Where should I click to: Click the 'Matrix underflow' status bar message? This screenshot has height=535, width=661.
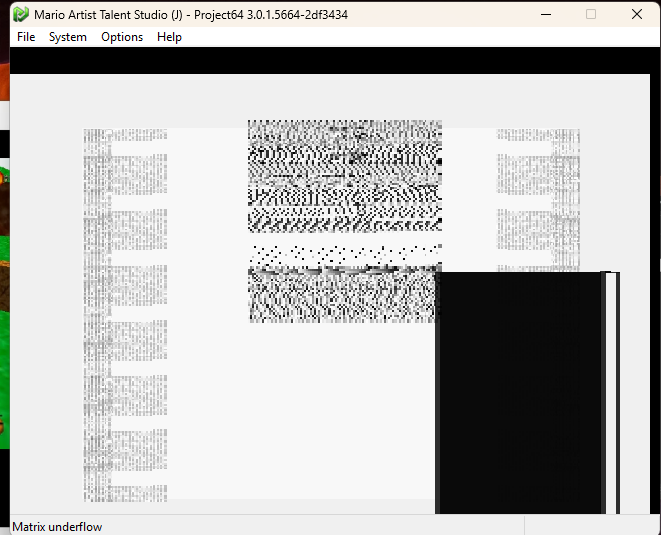click(57, 527)
